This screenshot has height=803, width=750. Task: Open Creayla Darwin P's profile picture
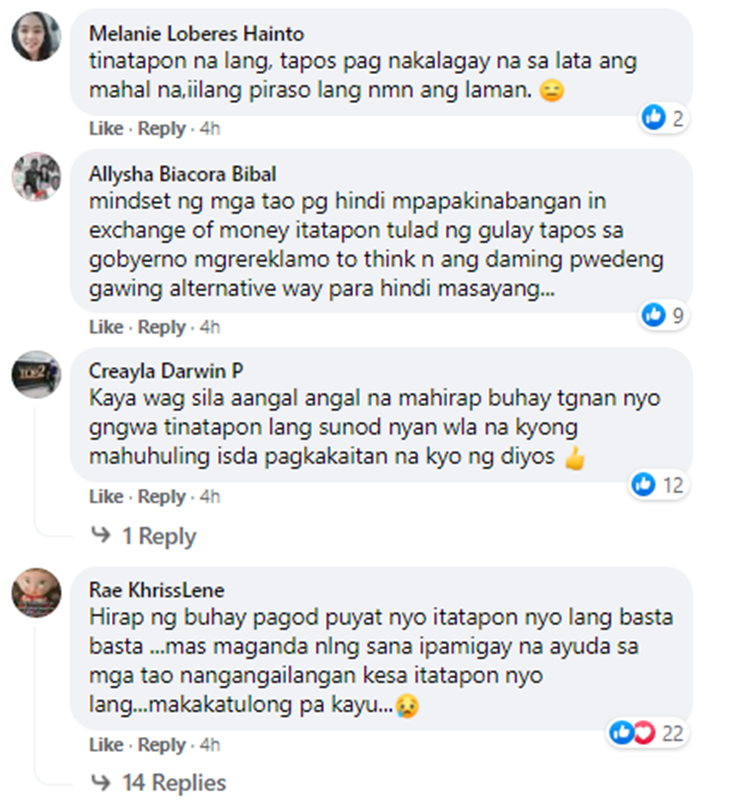[36, 374]
